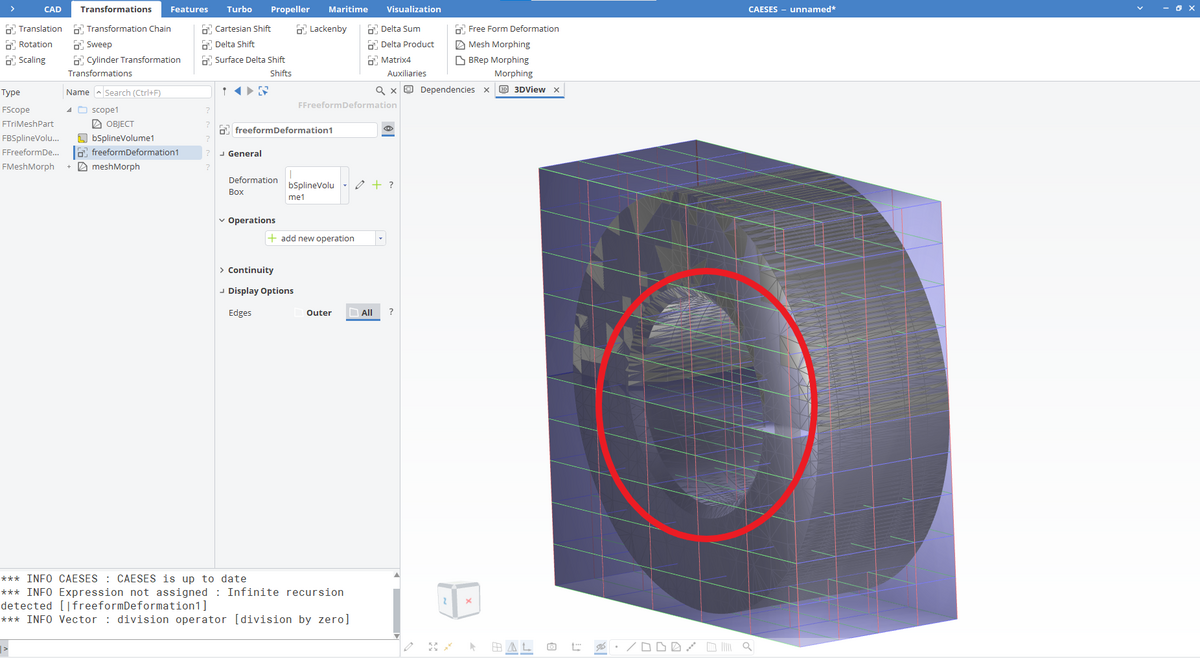
Task: Activate zoom-to-fit in the 3D view toolbar
Action: [x=432, y=647]
